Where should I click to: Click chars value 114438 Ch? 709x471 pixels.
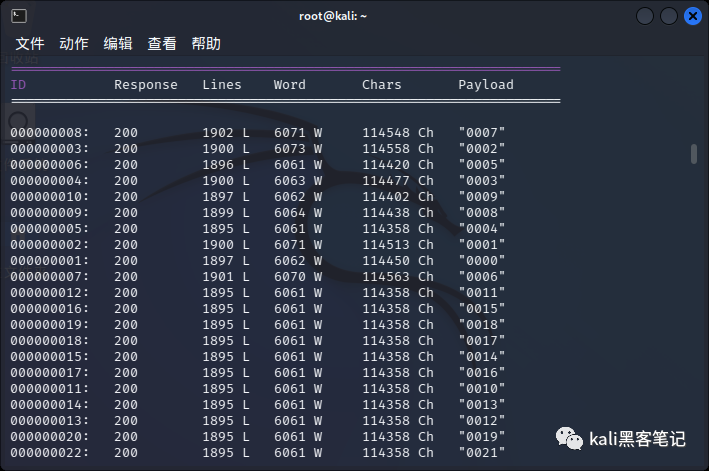[398, 212]
